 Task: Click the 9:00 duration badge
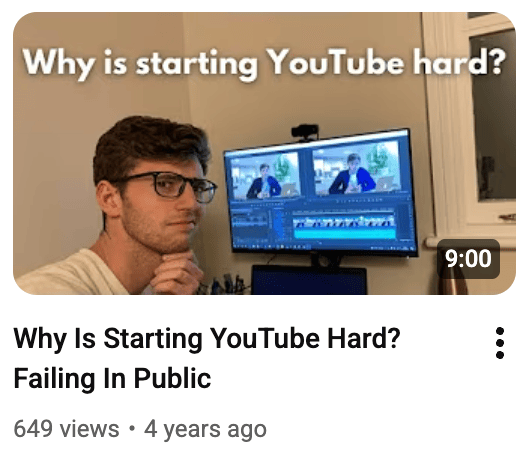click(x=468, y=259)
